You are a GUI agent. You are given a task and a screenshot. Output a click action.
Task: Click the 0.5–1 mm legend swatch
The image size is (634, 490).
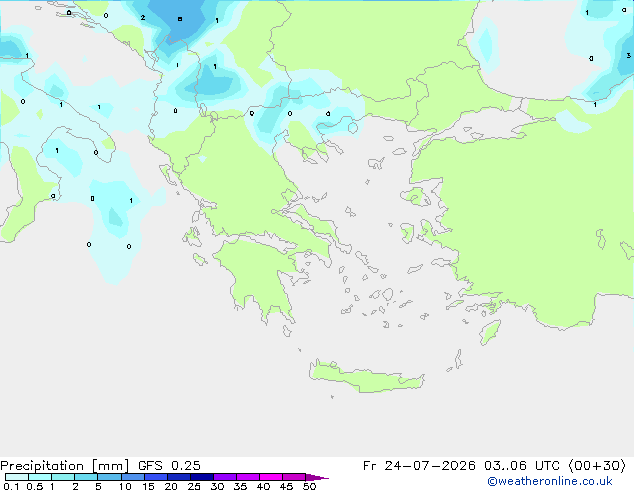tap(40, 477)
